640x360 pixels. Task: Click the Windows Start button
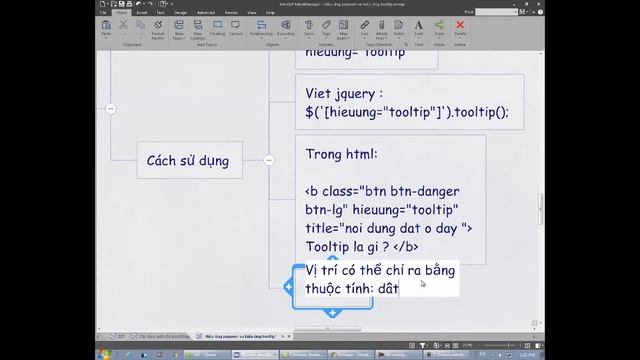click(x=104, y=354)
